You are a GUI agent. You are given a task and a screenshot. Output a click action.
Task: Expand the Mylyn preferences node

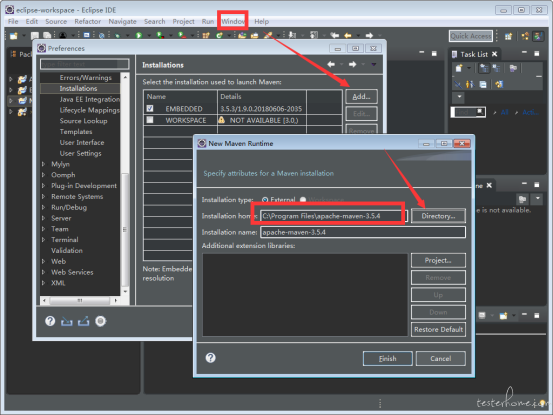point(44,164)
